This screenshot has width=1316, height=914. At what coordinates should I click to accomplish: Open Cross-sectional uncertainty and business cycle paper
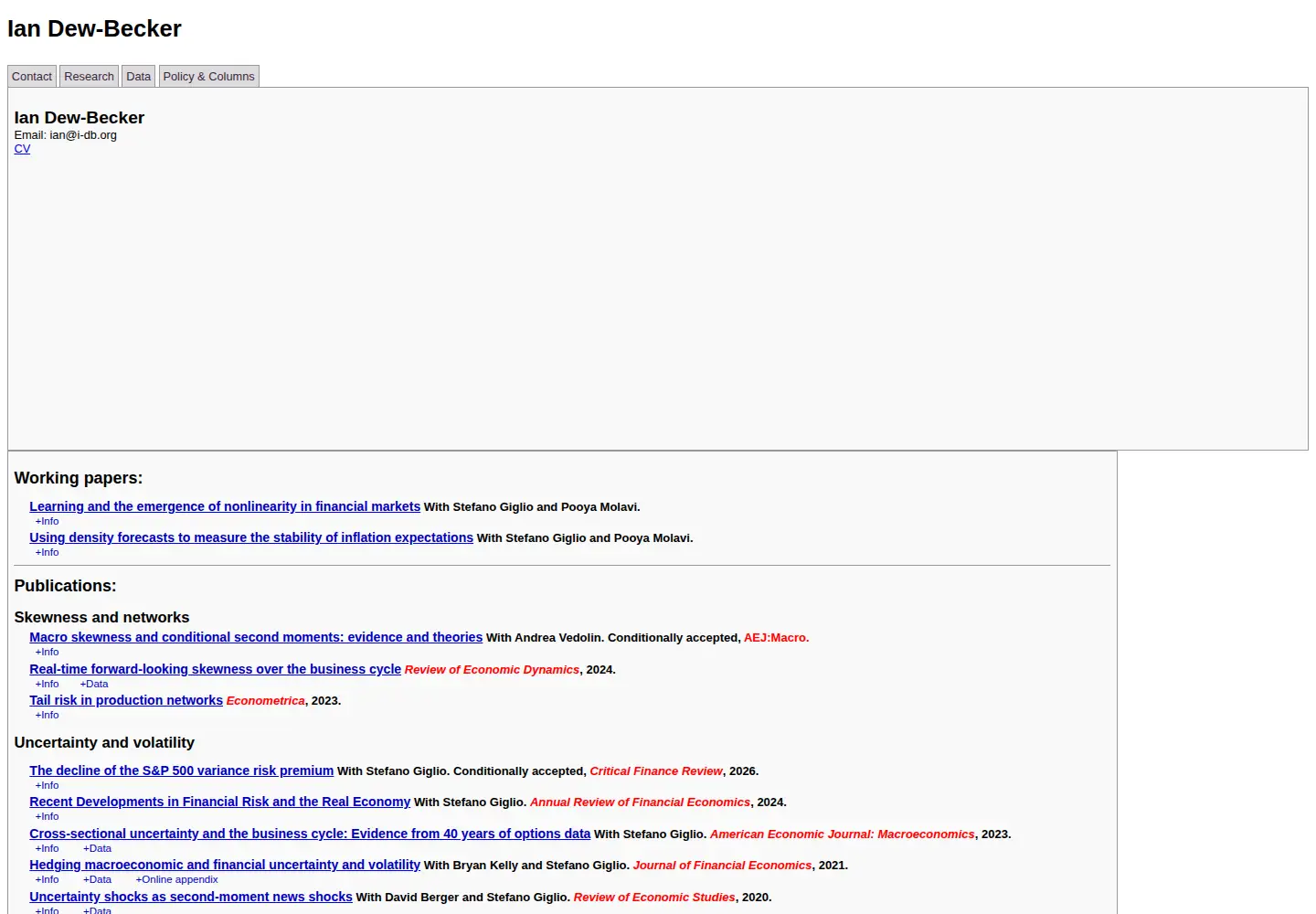pyautogui.click(x=310, y=834)
